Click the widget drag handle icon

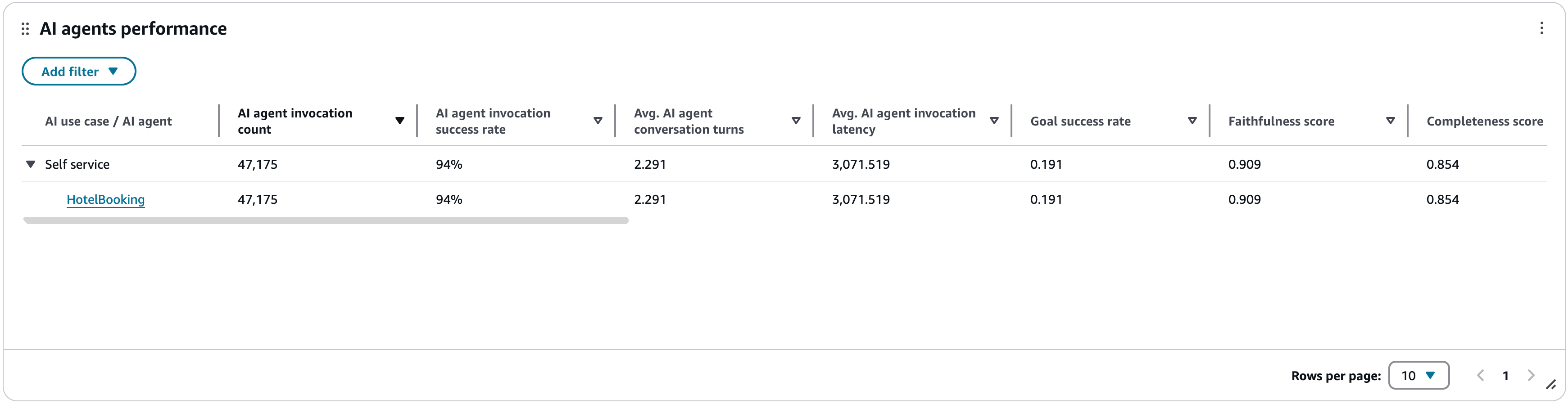click(26, 29)
